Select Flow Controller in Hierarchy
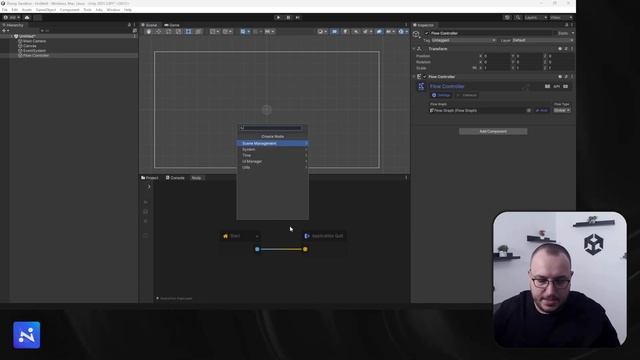Viewport: 640px width, 360px height. (36, 56)
